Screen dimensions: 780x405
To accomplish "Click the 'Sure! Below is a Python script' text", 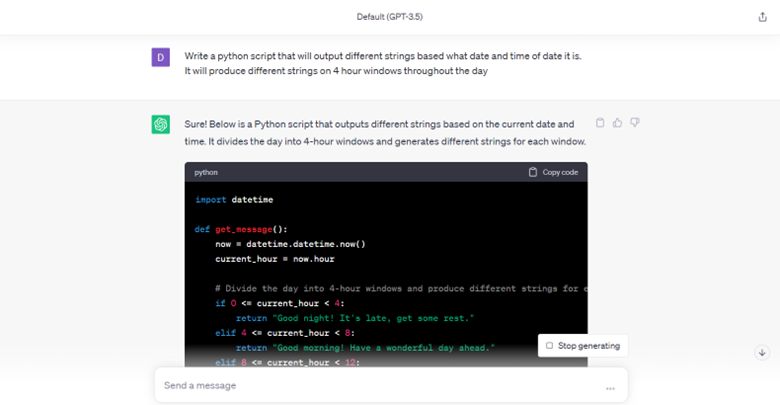I will click(x=385, y=133).
